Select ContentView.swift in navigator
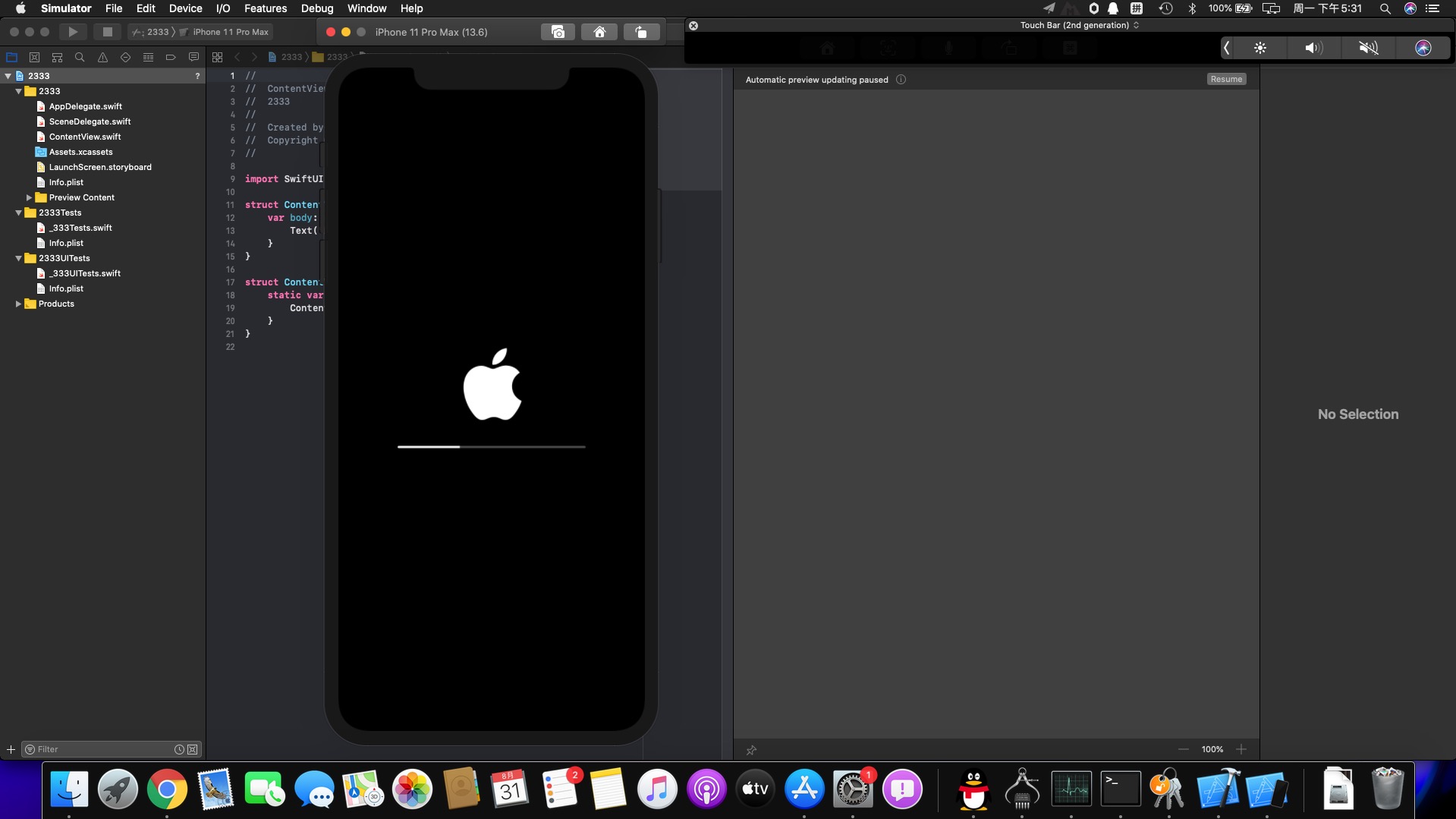The width and height of the screenshot is (1456, 819). pyautogui.click(x=85, y=137)
